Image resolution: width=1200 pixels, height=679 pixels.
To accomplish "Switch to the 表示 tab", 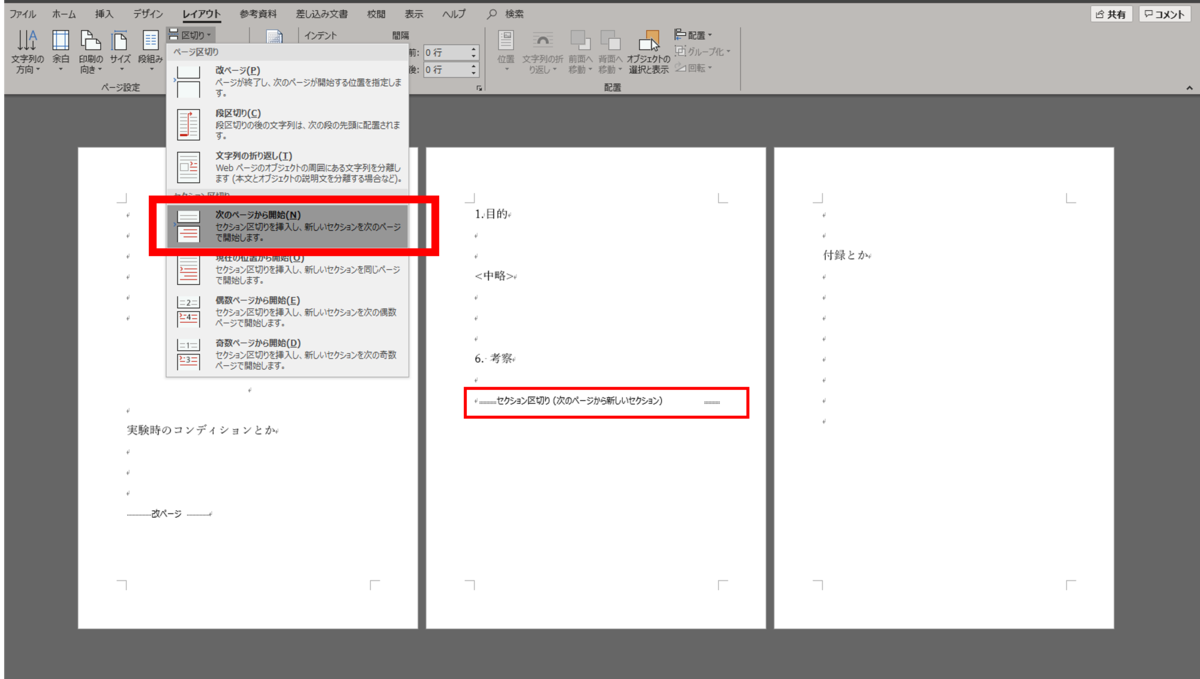I will (414, 14).
